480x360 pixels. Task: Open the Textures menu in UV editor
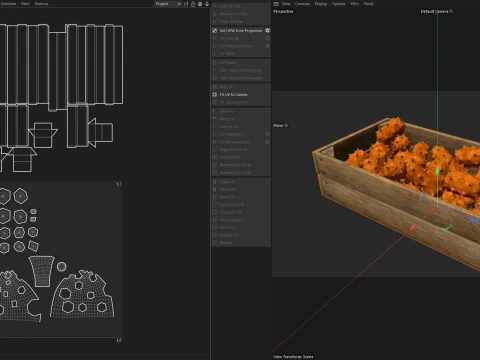point(41,4)
